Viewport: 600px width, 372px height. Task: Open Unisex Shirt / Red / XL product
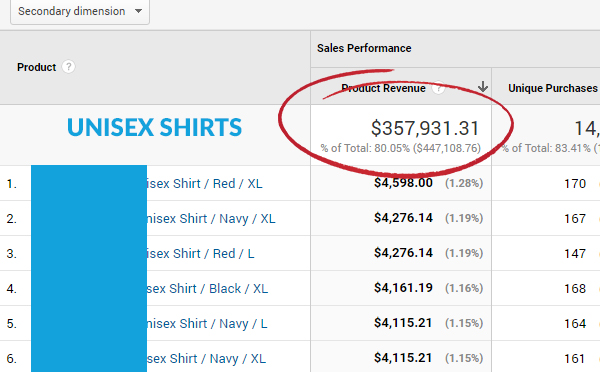tap(204, 184)
